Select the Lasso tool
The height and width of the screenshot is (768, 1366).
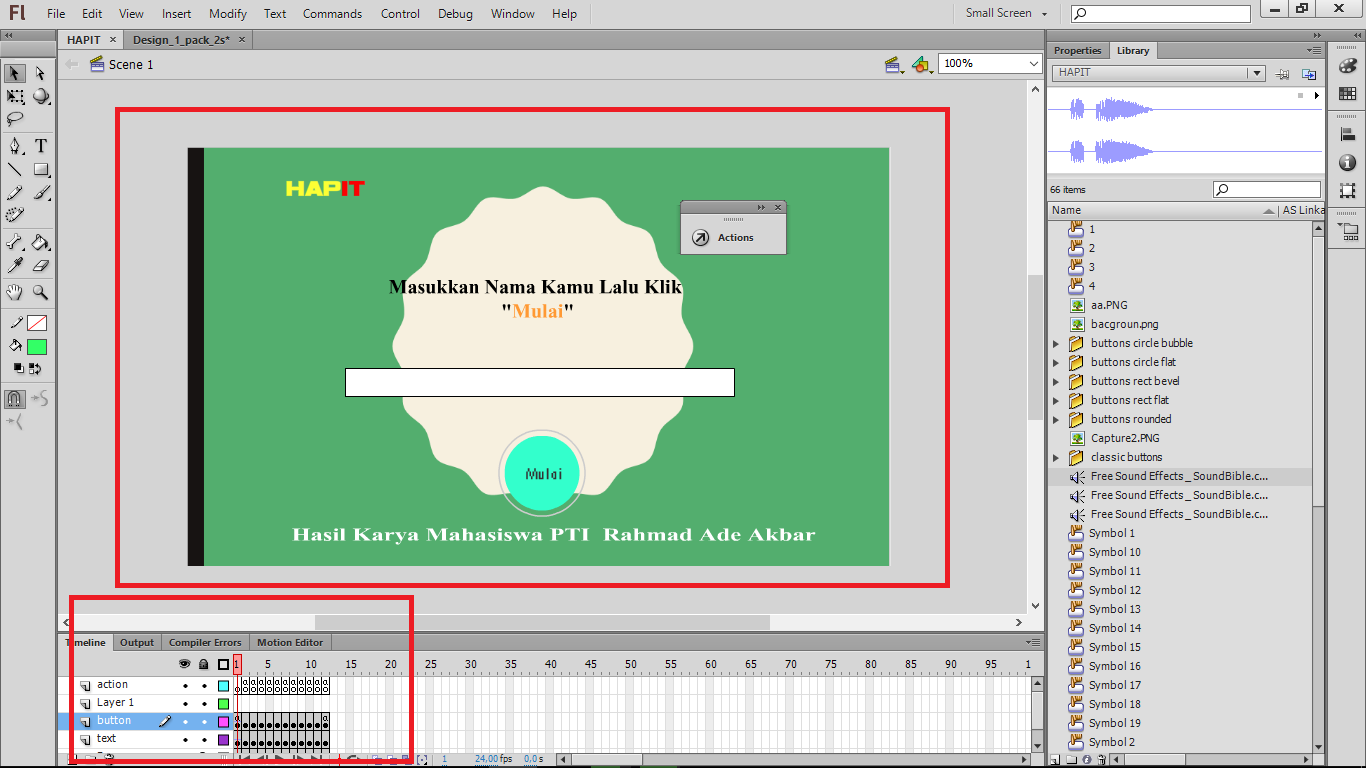click(15, 119)
